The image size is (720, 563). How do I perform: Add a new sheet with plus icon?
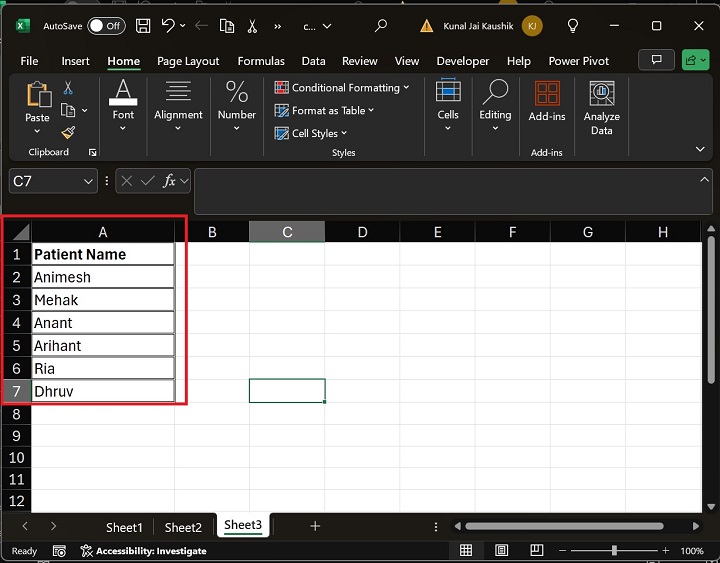(x=315, y=526)
